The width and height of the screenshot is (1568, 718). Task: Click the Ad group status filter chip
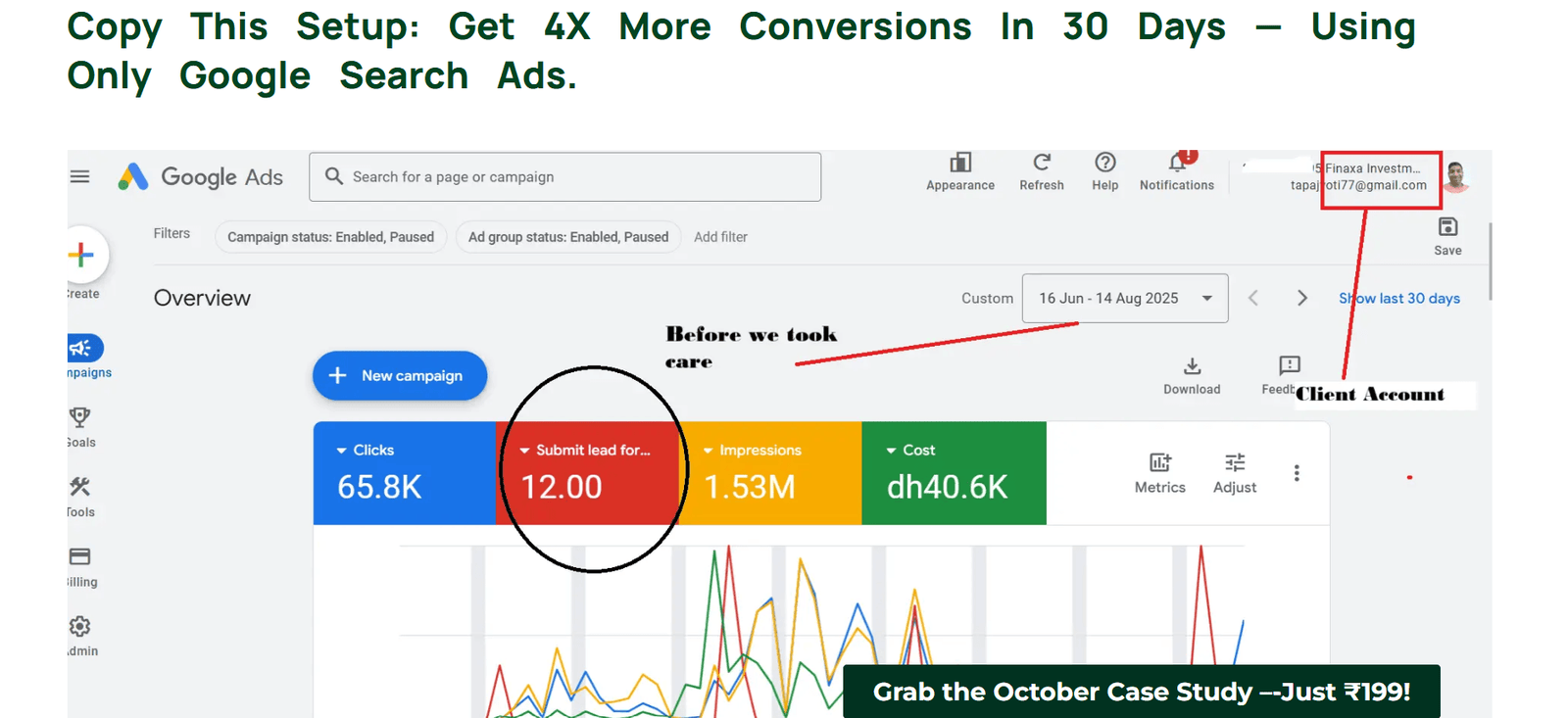pos(568,237)
